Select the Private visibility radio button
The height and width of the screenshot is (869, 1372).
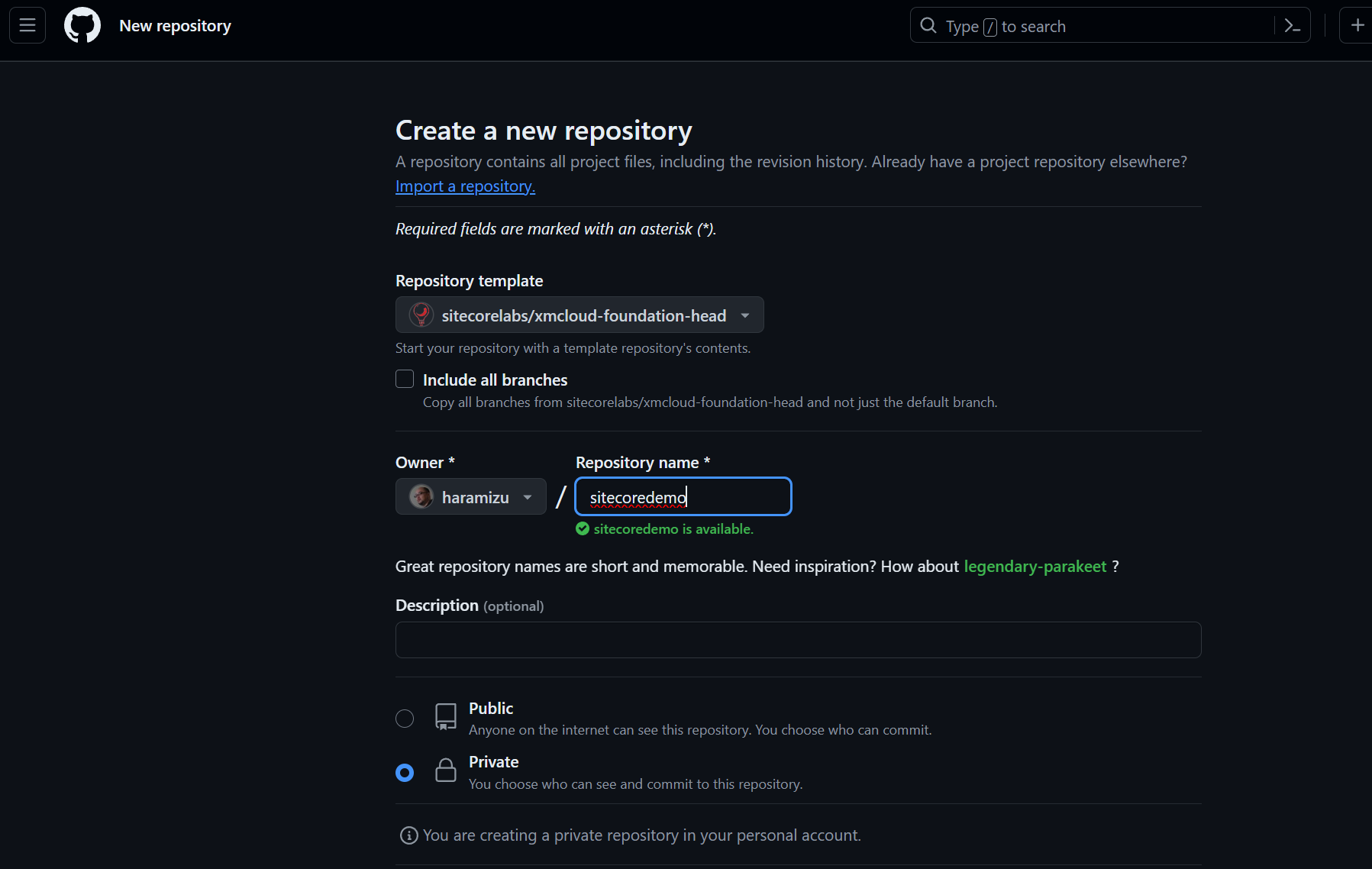(405, 773)
